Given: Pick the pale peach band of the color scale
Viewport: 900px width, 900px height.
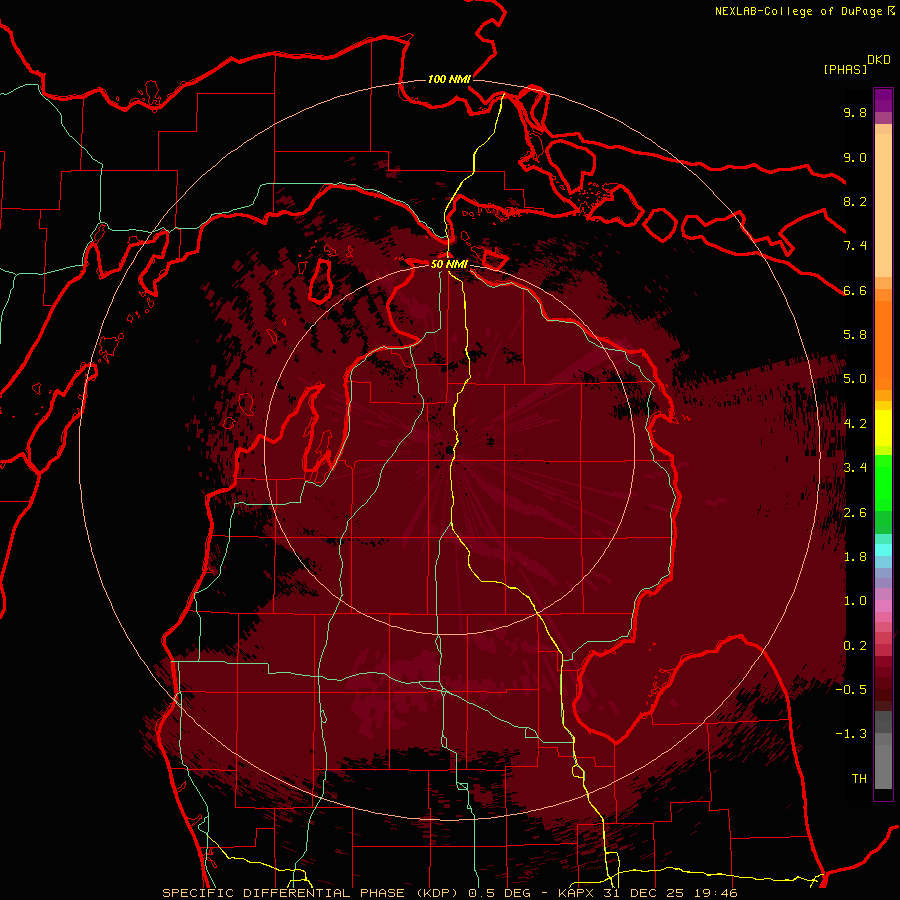Looking at the screenshot, I should [x=883, y=207].
